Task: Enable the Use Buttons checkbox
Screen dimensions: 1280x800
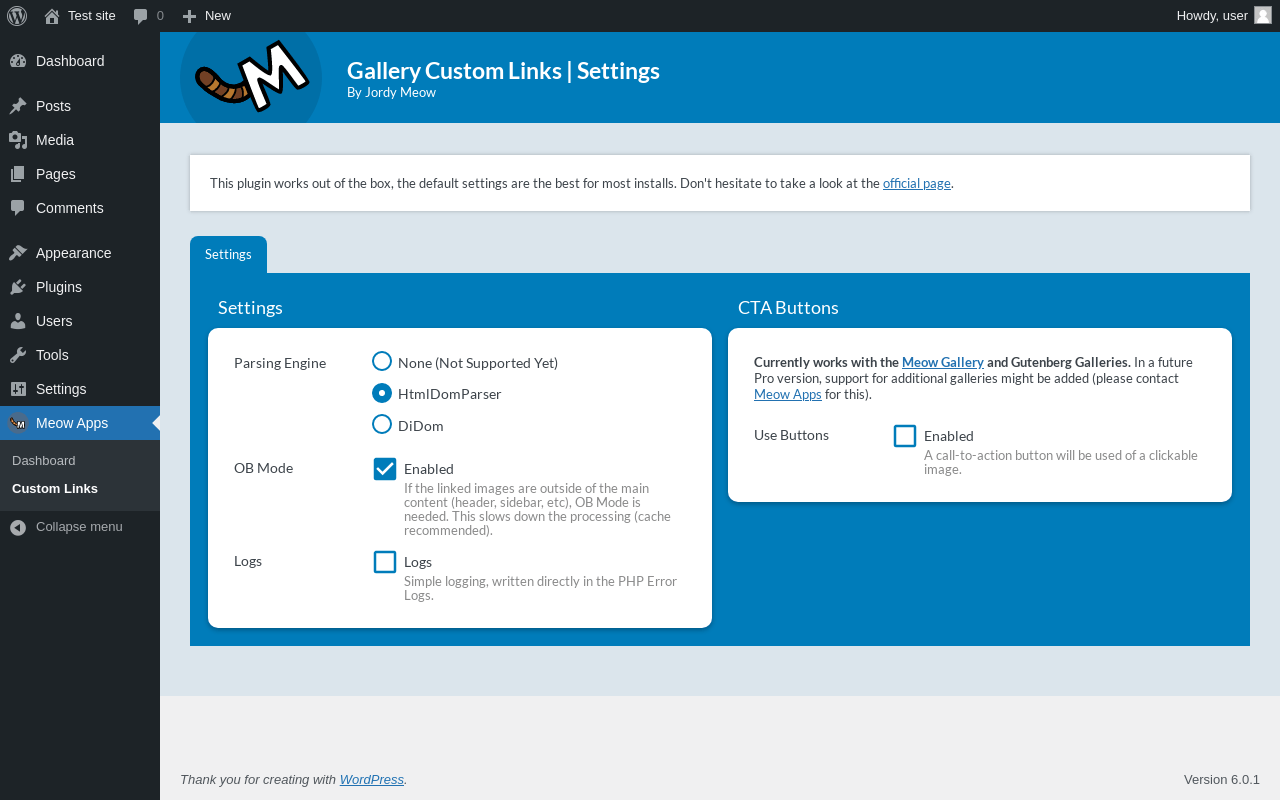Action: click(x=905, y=436)
